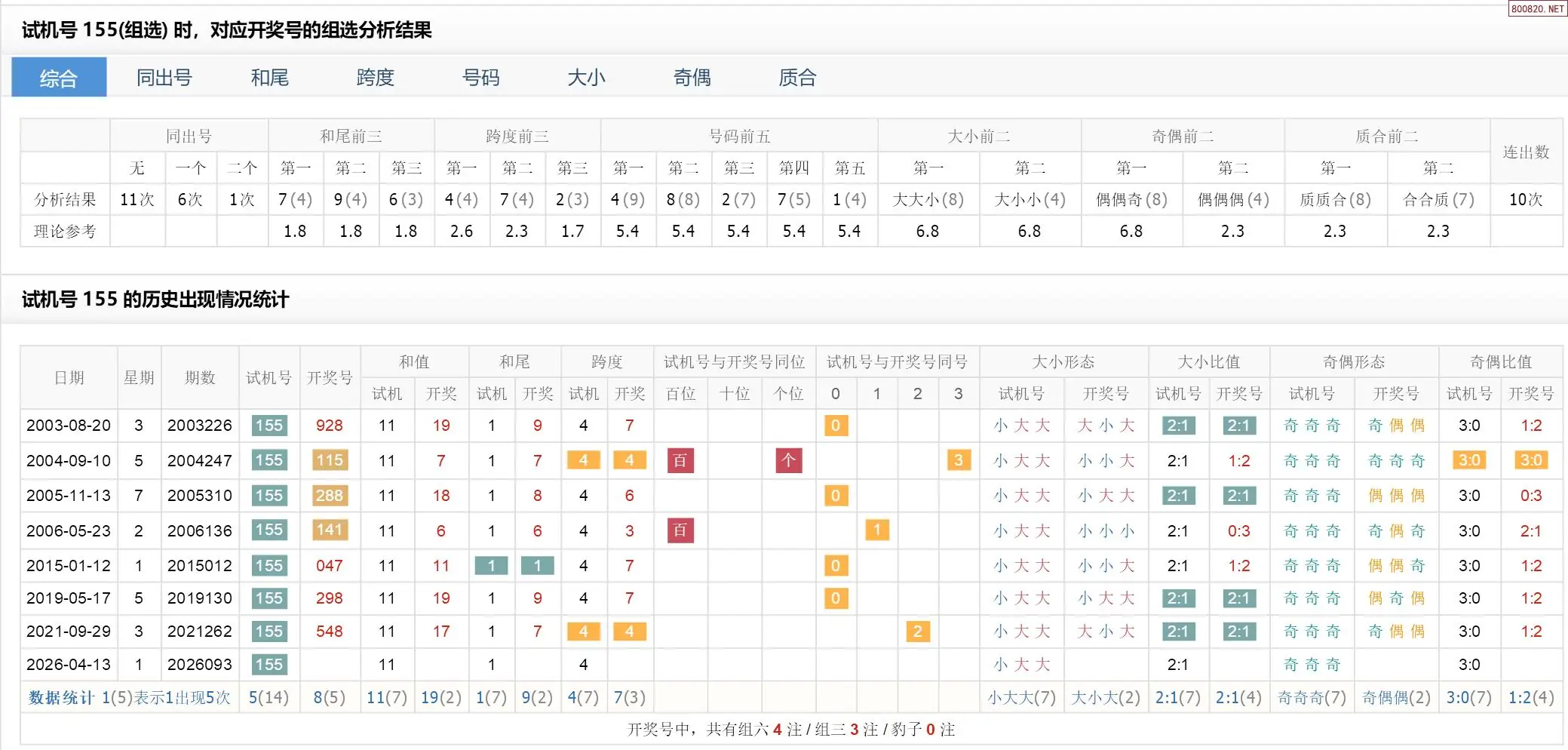
Task: Click the highlighted 115 draw number
Action: pyautogui.click(x=330, y=460)
